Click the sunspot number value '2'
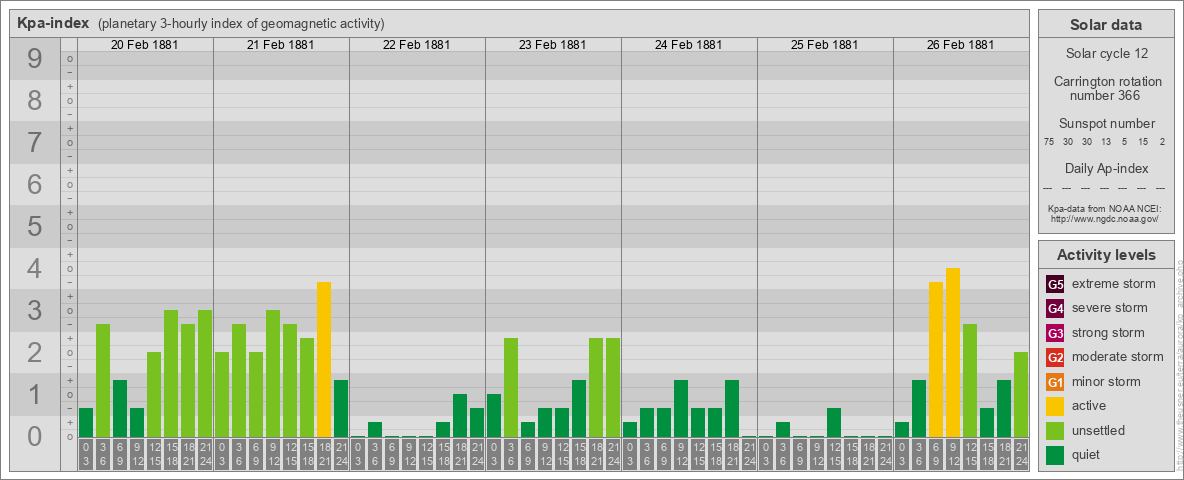The height and width of the screenshot is (480, 1184). [1164, 142]
